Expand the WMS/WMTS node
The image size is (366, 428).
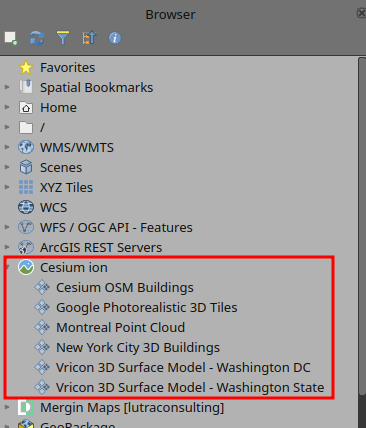click(x=7, y=147)
